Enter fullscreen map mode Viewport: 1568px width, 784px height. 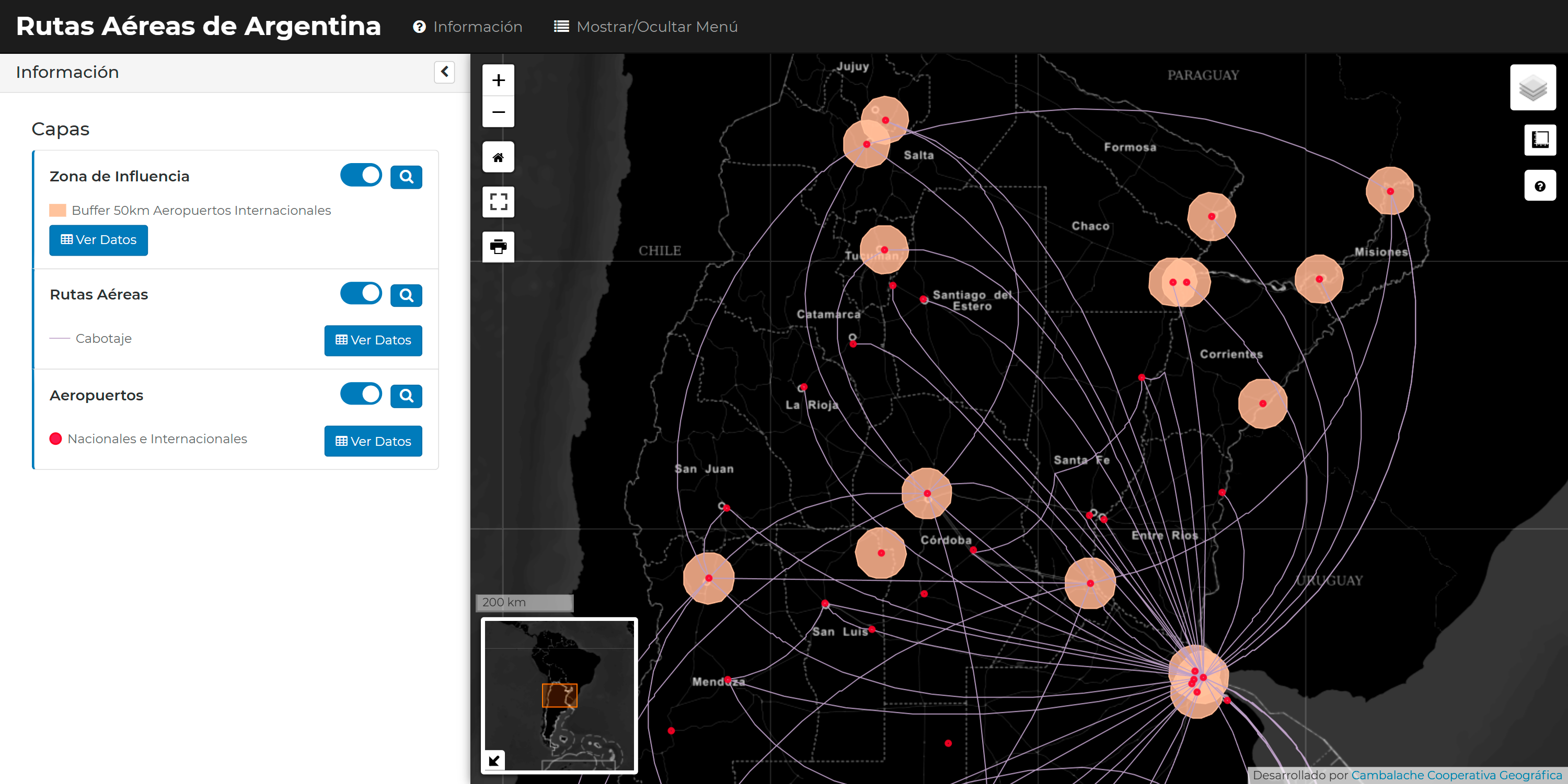pyautogui.click(x=498, y=202)
